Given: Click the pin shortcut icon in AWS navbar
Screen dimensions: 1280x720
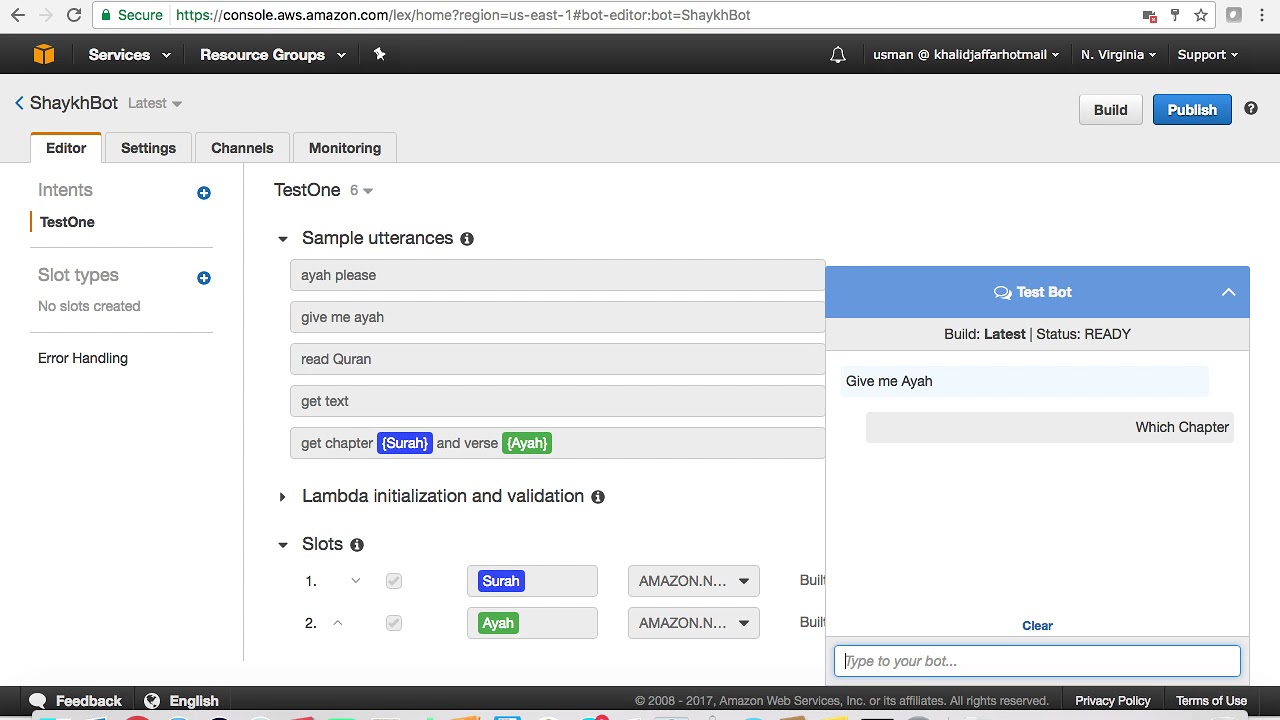Looking at the screenshot, I should pos(379,55).
